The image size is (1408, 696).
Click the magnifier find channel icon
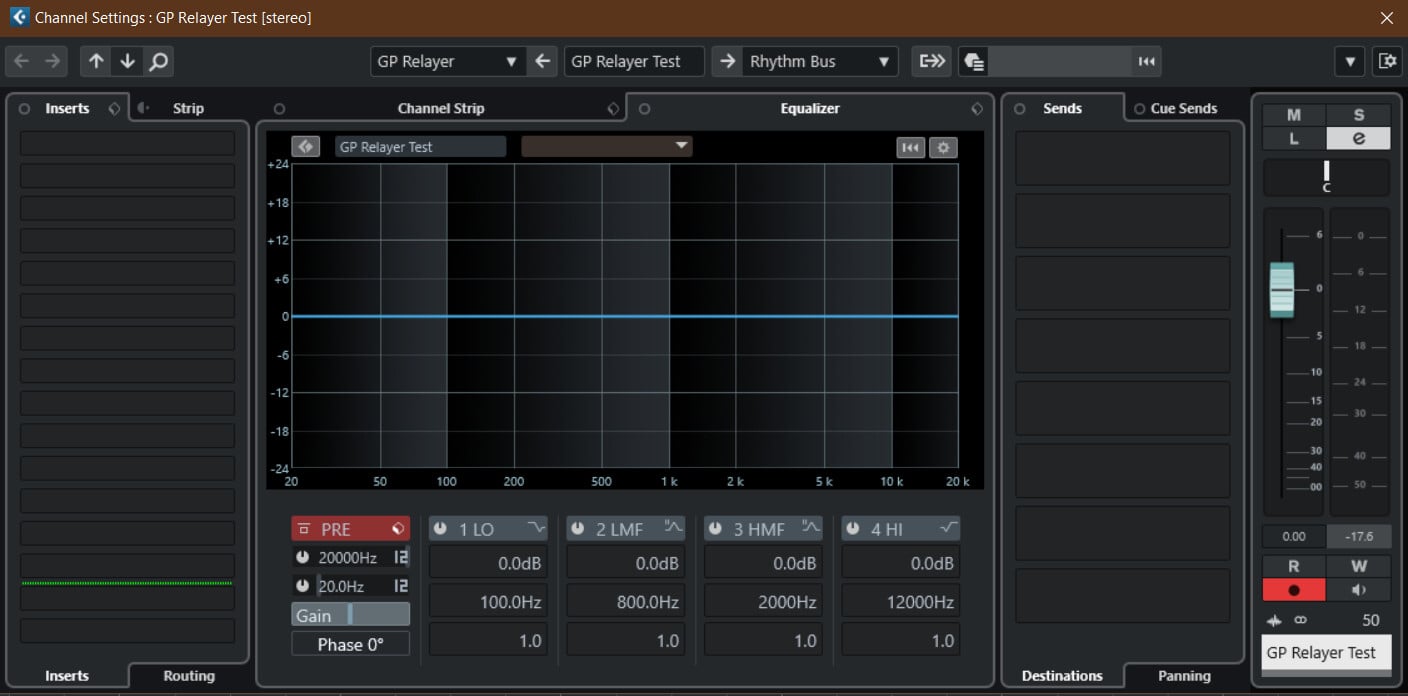pos(158,61)
